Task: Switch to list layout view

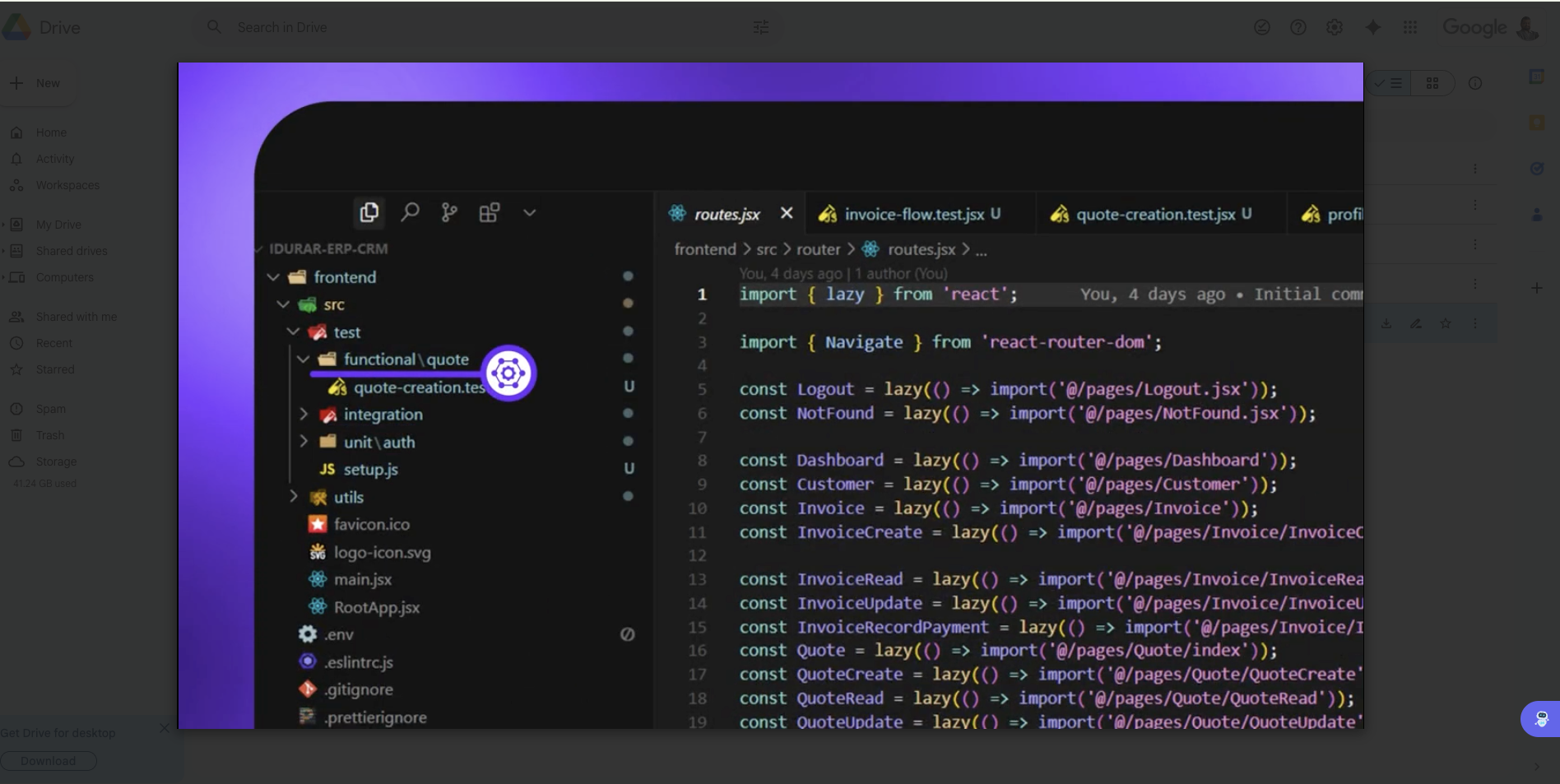Action: [x=1391, y=83]
